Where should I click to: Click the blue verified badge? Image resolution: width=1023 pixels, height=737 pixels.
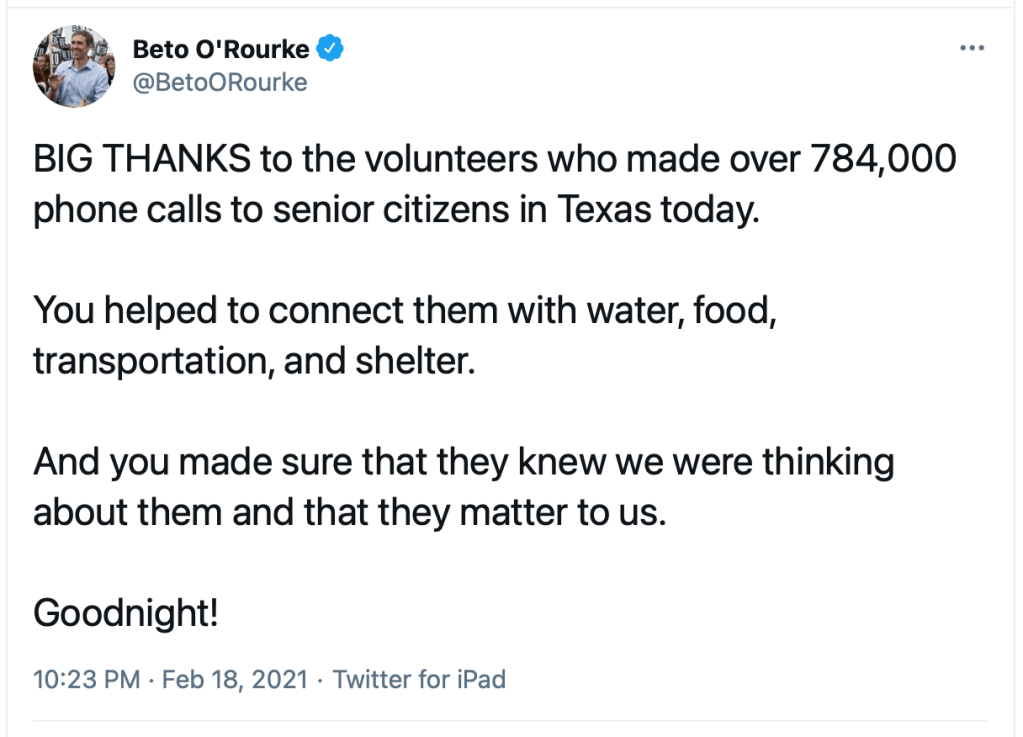click(x=331, y=47)
